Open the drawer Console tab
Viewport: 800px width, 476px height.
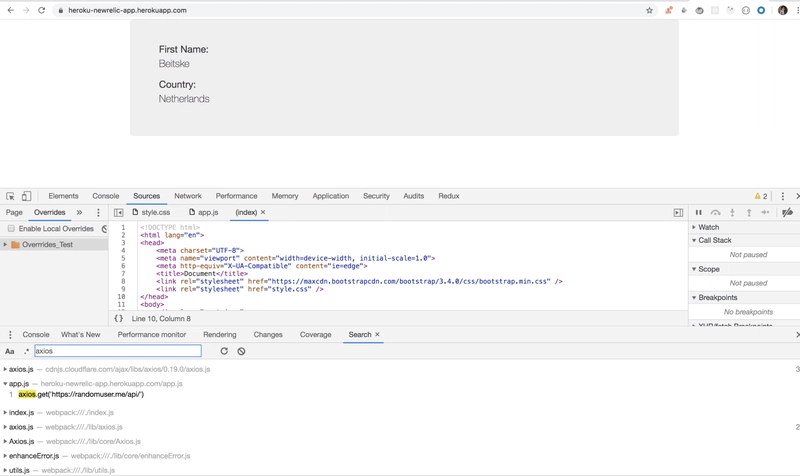[x=36, y=335]
